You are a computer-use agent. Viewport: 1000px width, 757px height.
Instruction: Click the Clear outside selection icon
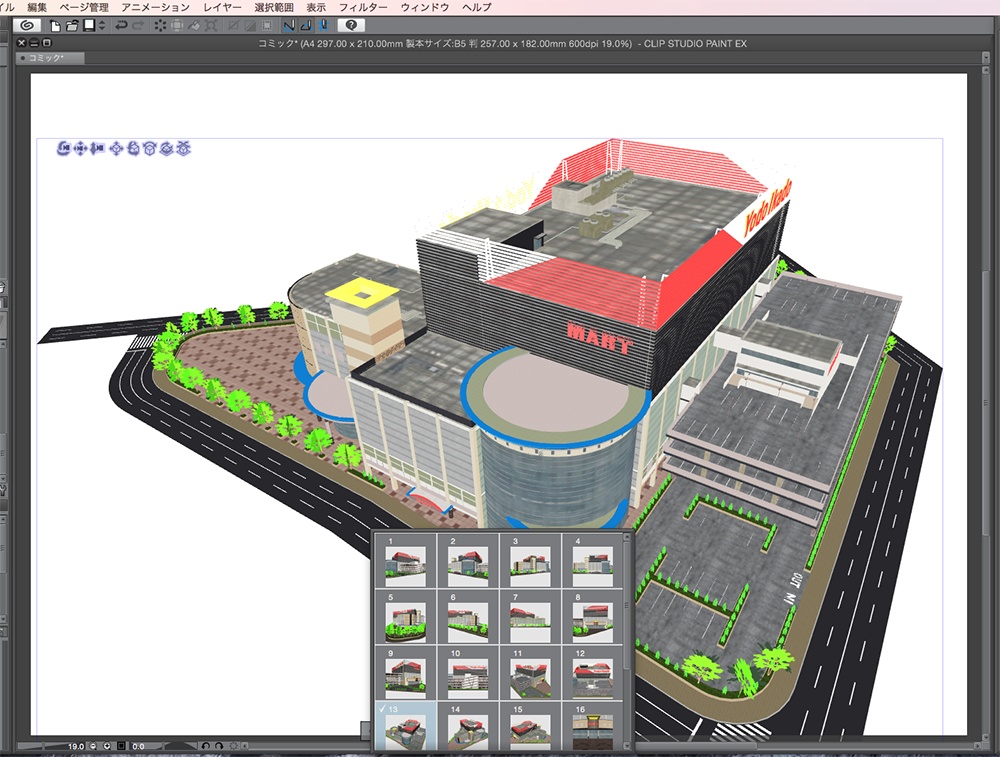click(x=177, y=26)
